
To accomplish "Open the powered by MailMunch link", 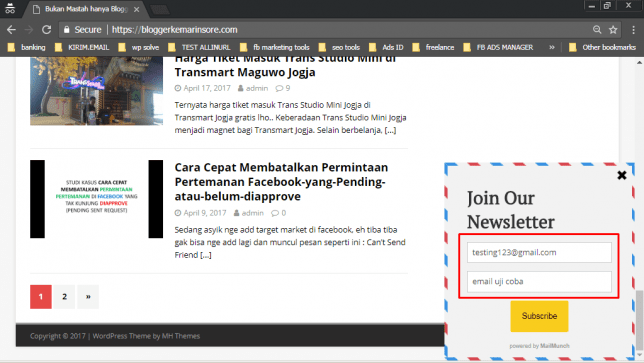I will (x=539, y=346).
